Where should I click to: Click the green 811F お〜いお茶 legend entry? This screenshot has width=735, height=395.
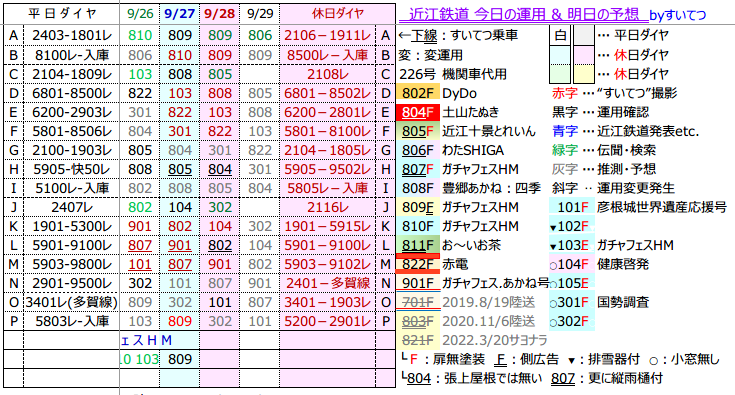449,245
